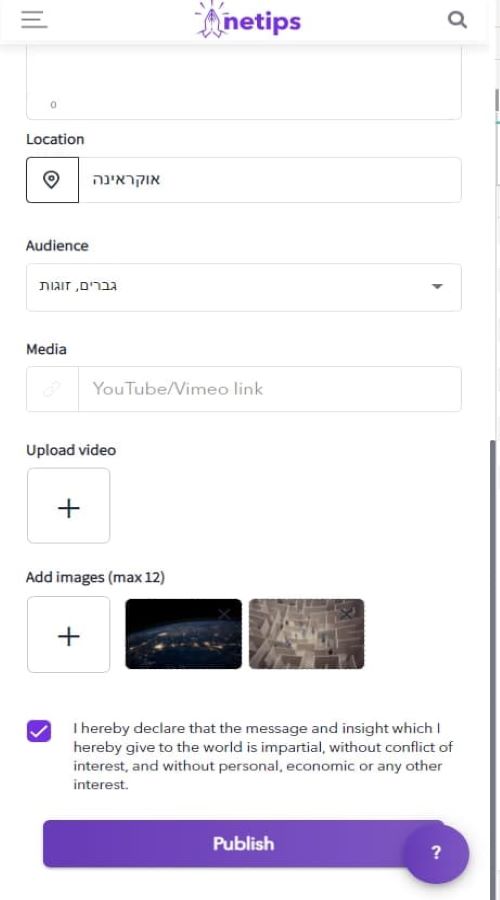Select the earth at night thumbnail
Image resolution: width=500 pixels, height=900 pixels.
coord(184,634)
